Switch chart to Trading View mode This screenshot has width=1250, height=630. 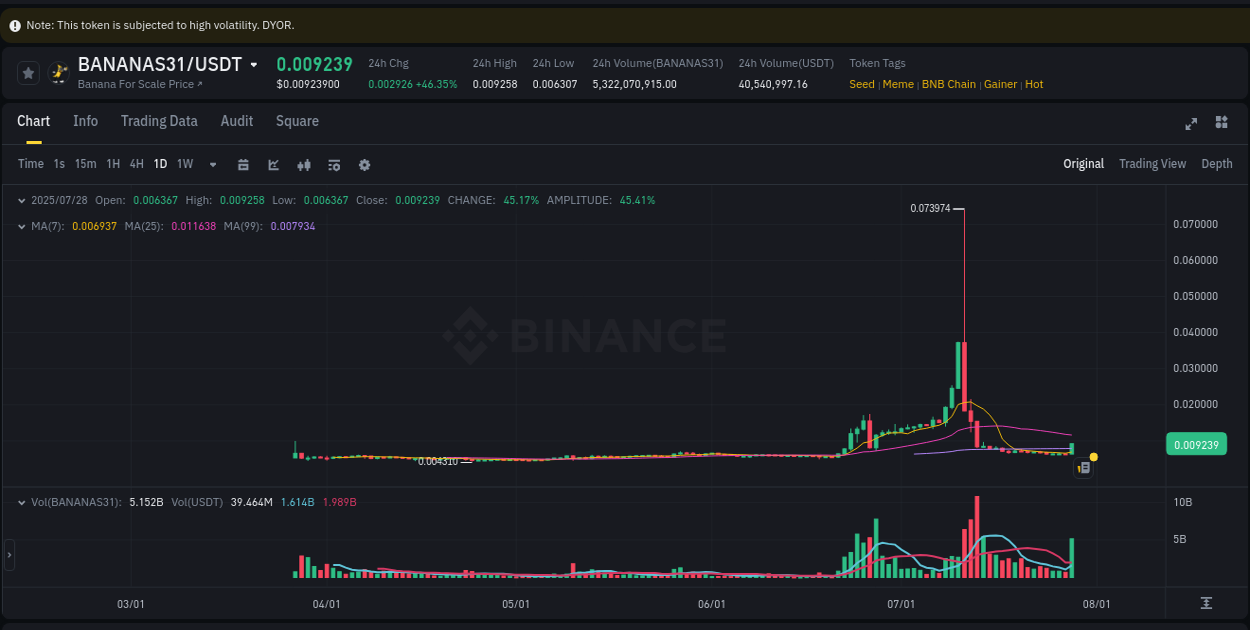point(1152,163)
